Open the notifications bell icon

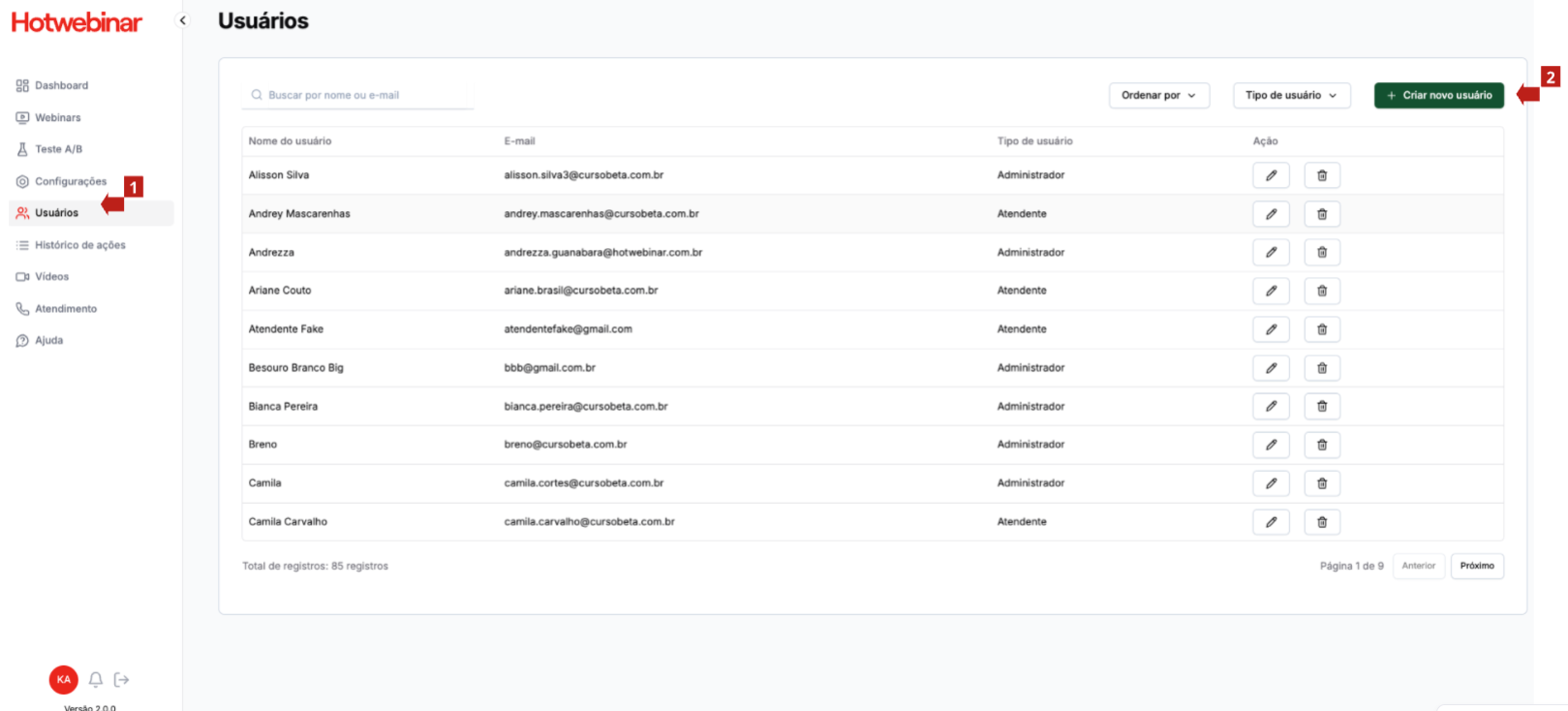96,680
